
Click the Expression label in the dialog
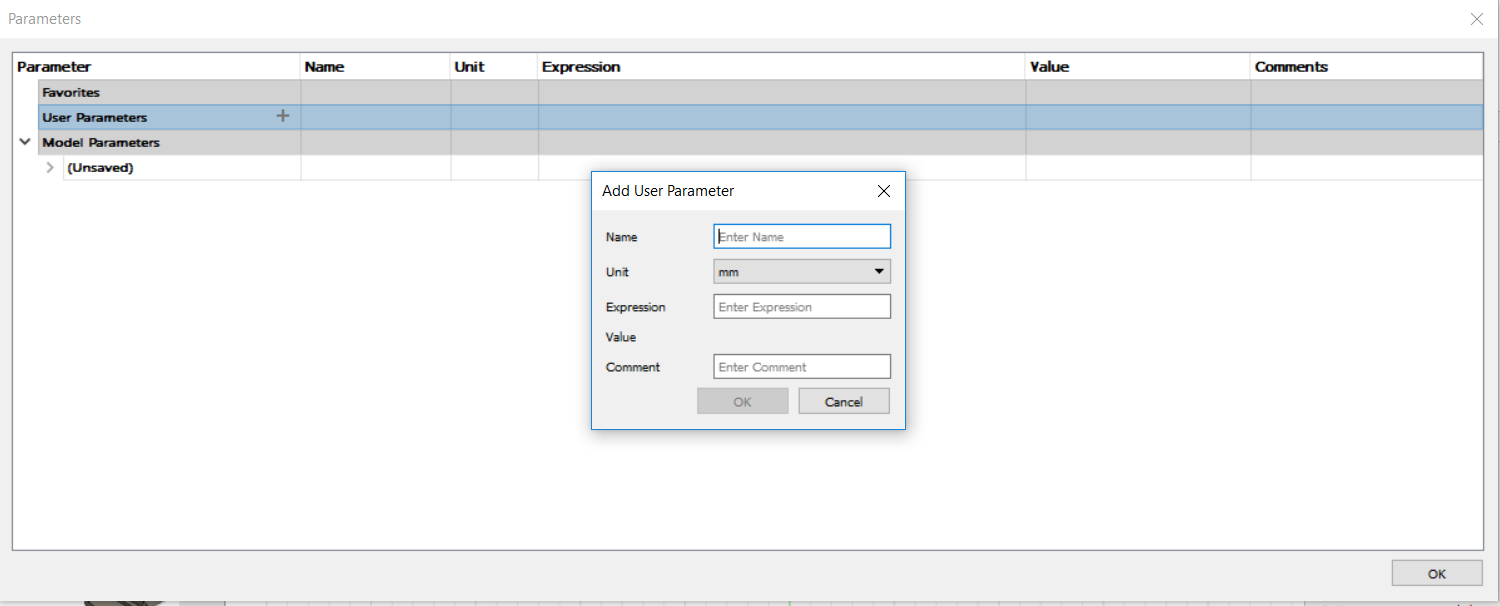[x=635, y=307]
